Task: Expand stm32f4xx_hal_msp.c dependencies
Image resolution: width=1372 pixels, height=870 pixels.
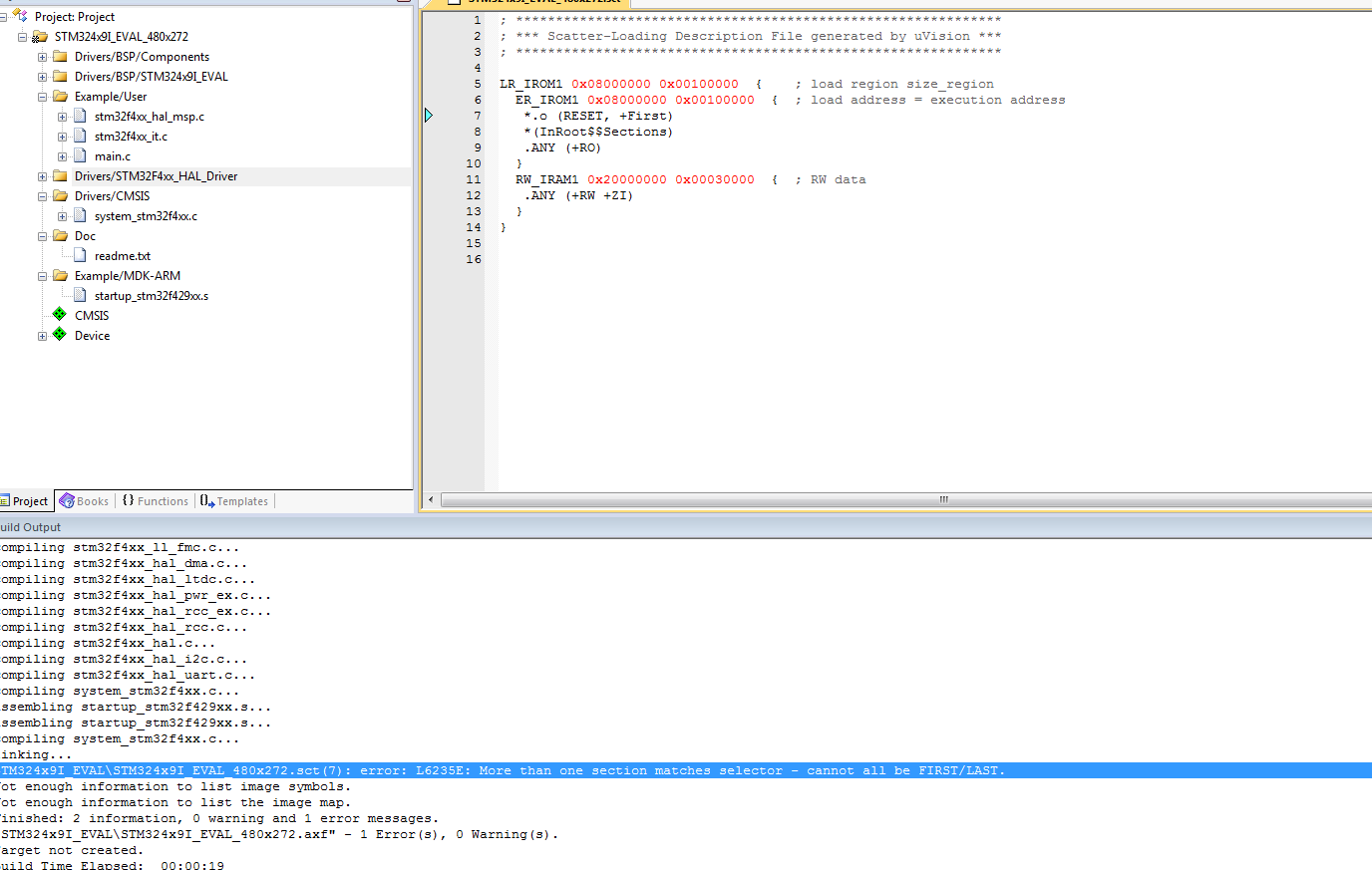Action: [62, 117]
